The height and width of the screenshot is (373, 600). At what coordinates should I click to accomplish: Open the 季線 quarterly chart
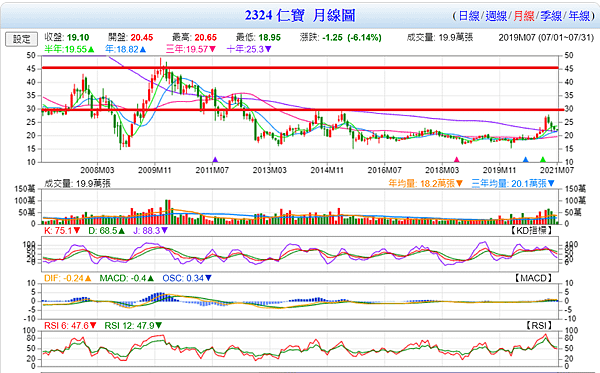click(x=551, y=16)
